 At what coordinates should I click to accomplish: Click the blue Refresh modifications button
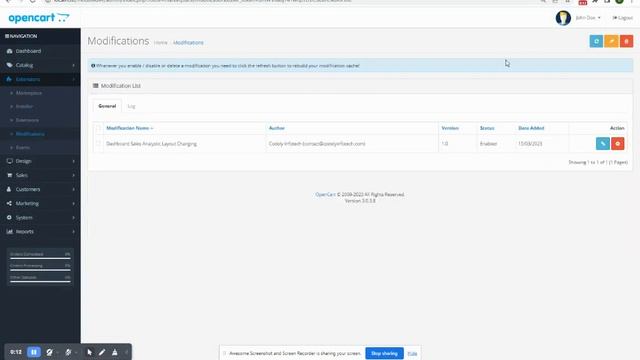596,41
